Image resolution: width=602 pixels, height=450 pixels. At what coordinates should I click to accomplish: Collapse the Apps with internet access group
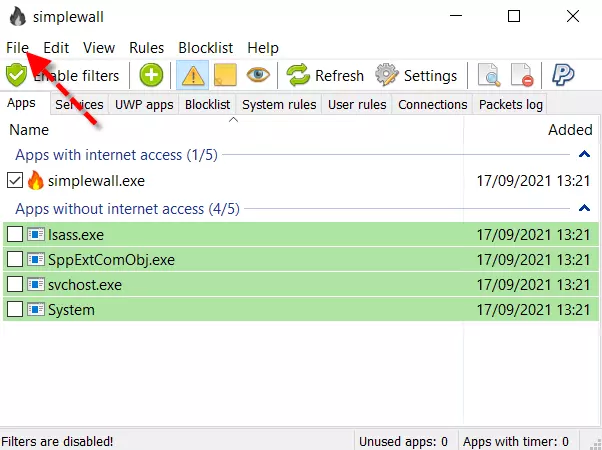[585, 155]
